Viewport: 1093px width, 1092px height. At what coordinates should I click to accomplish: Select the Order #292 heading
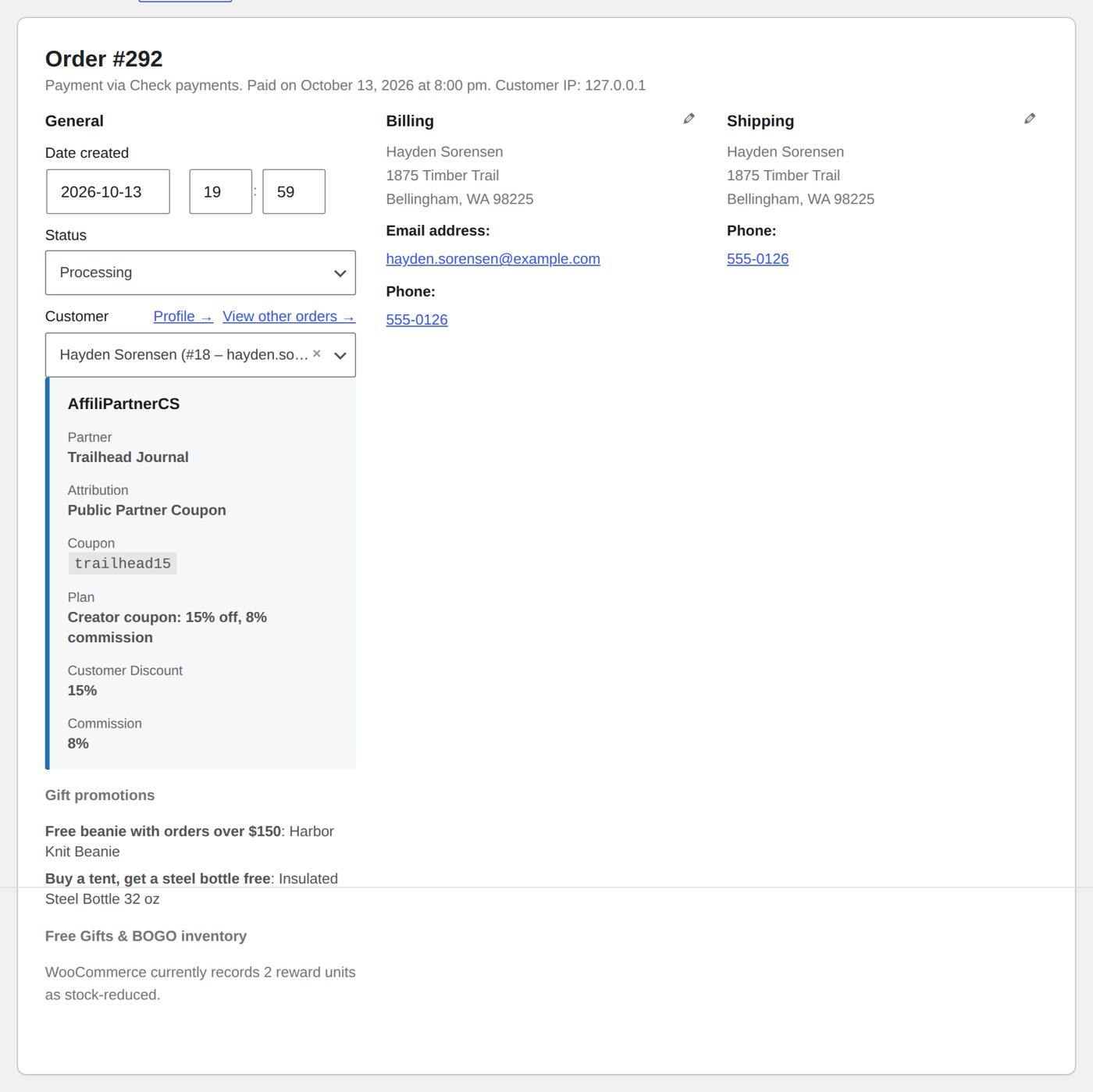click(104, 59)
